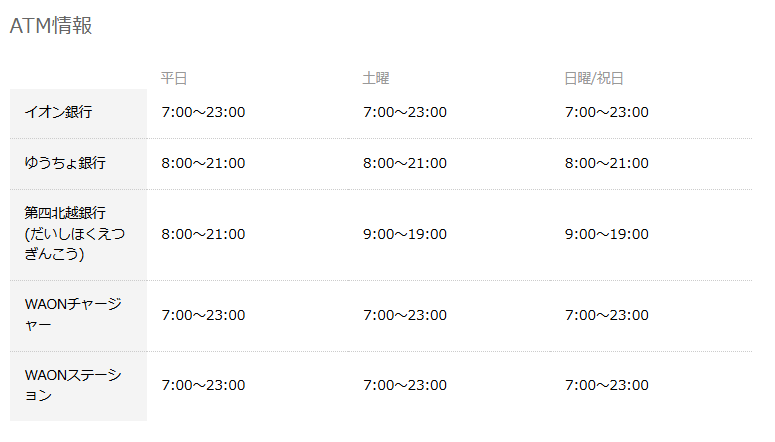The height and width of the screenshot is (442, 775).
Task: Select the 平日 column header
Action: (x=174, y=79)
